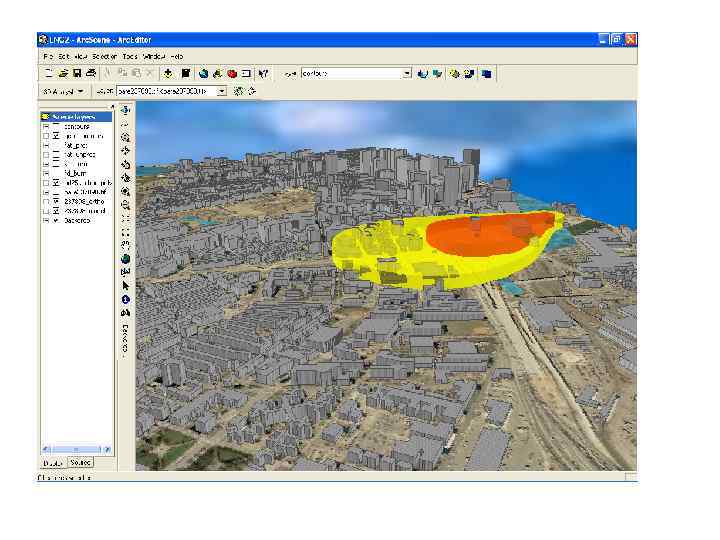Toggle visibility of the bottom table-of-contents layer
Image resolution: width=720 pixels, height=540 pixels.
(x=56, y=220)
